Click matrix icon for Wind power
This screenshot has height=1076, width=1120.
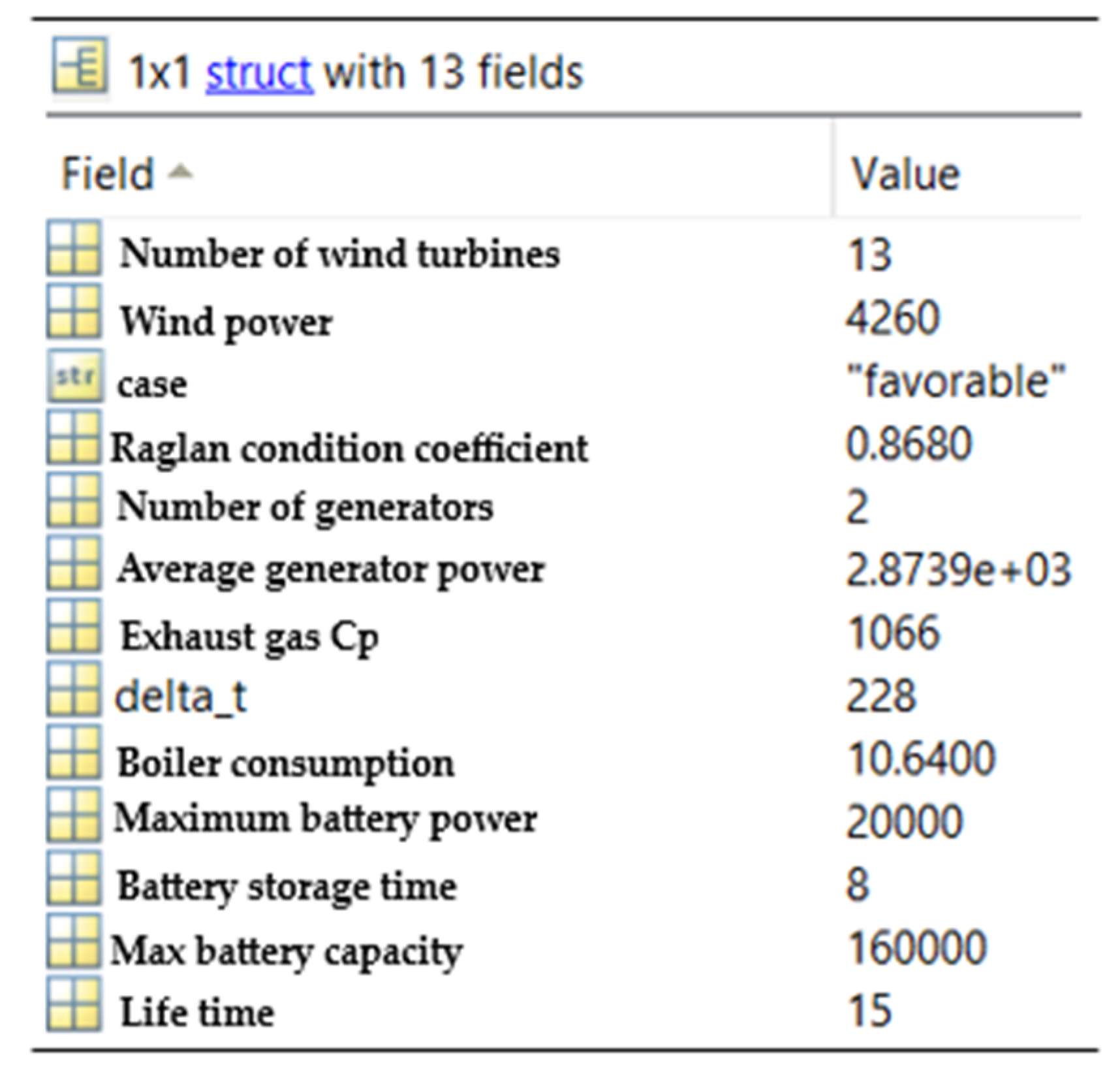click(74, 311)
